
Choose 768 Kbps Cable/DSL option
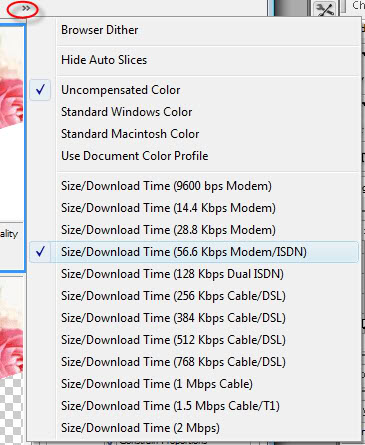coord(194,362)
